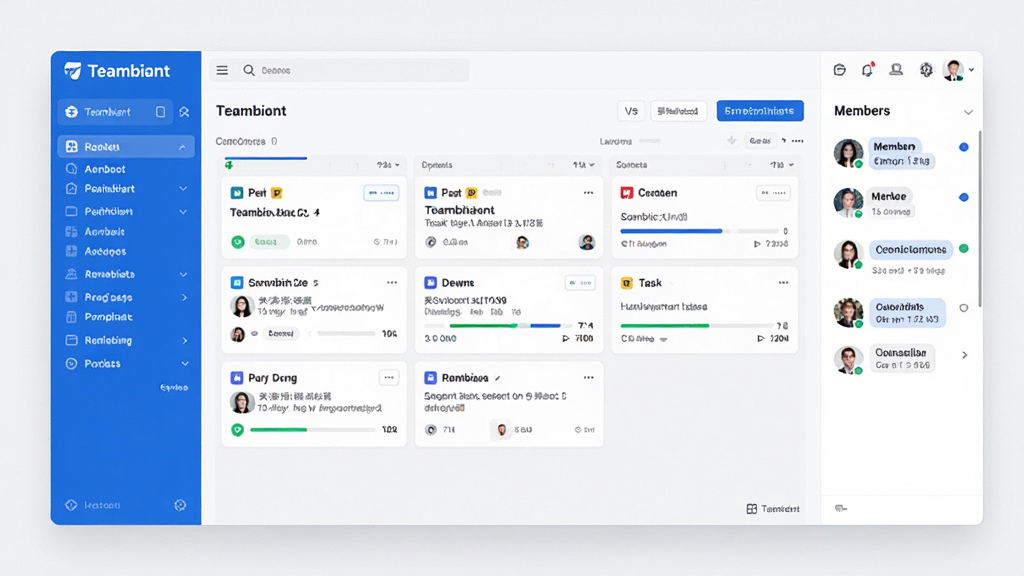This screenshot has width=1024, height=576.
Task: Open the fifth member's chevron arrow
Action: (x=965, y=355)
